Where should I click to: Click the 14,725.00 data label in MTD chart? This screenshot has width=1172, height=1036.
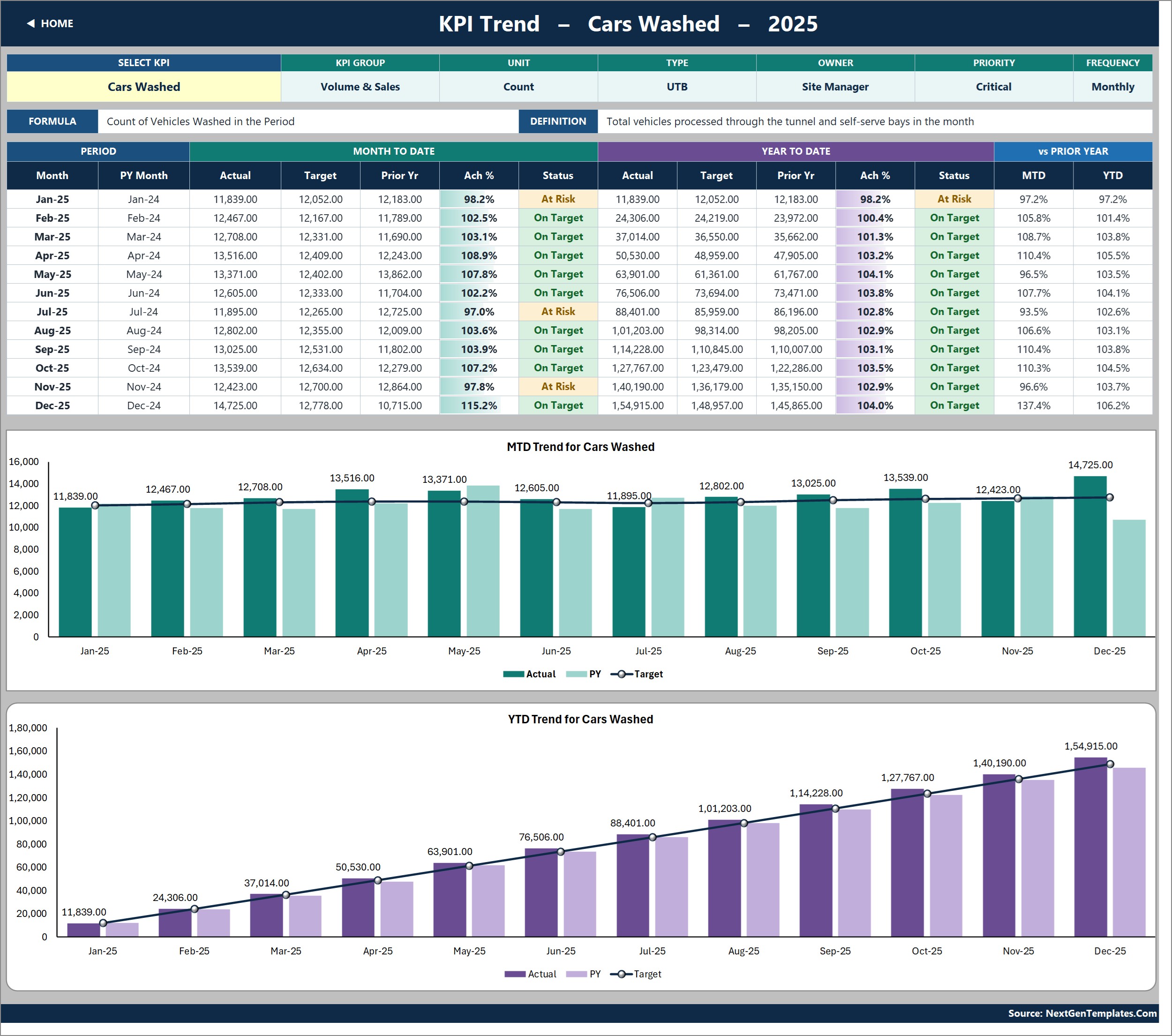coord(1090,465)
